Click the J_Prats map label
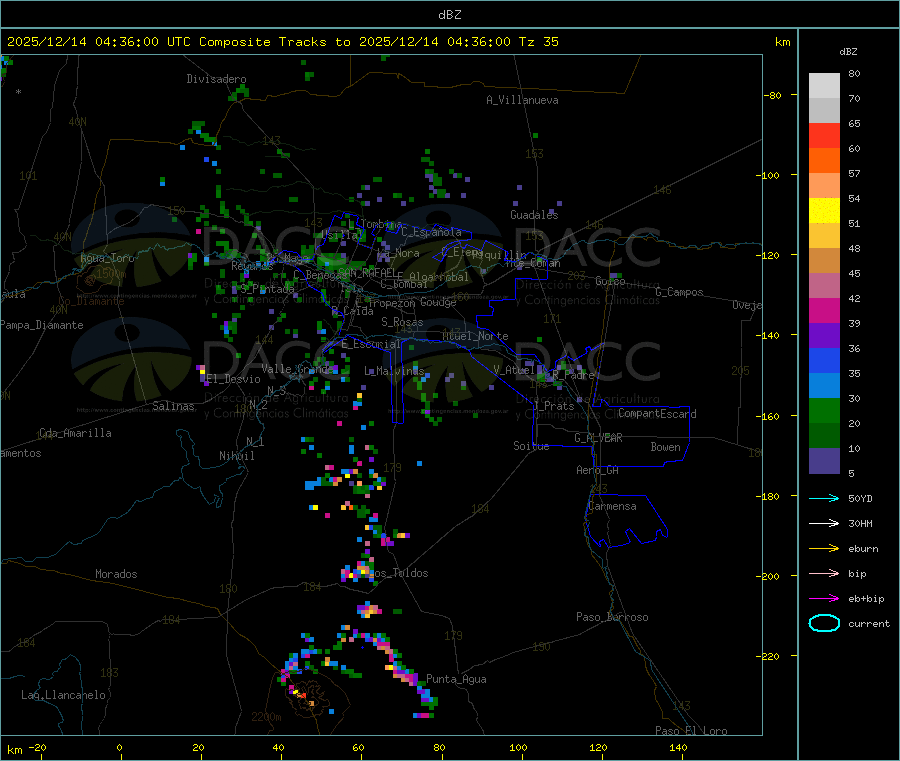Viewport: 900px width, 761px height. pos(554,406)
